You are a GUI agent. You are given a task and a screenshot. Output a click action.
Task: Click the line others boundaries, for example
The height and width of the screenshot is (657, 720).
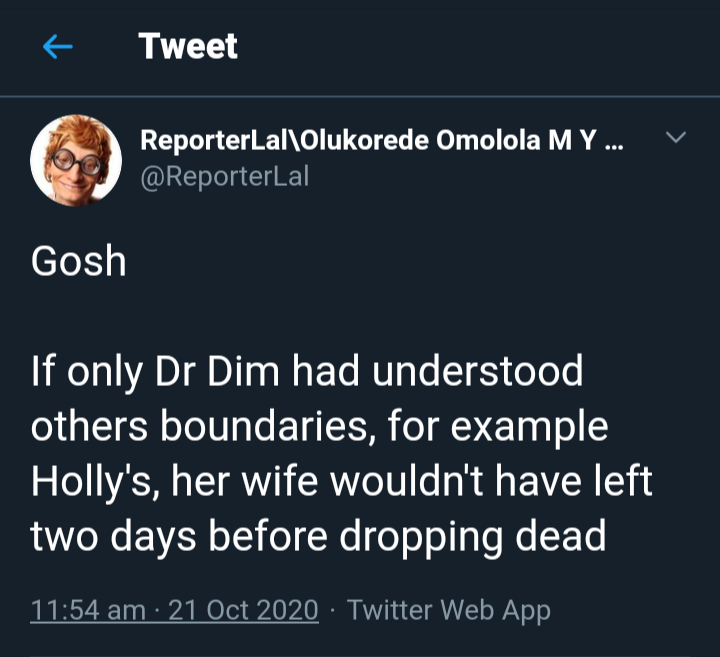pos(319,427)
